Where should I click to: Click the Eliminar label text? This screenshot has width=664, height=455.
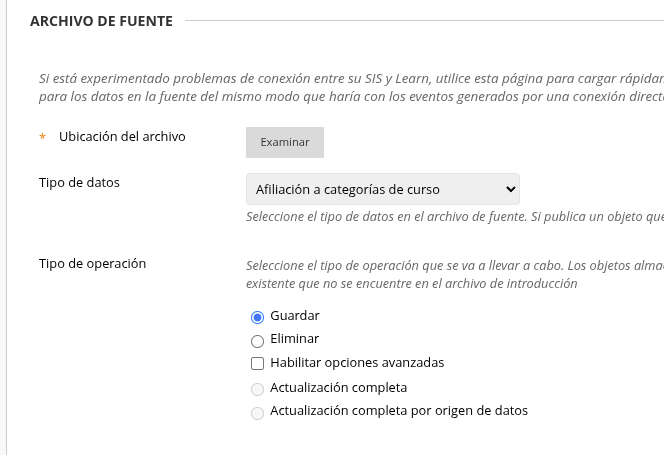point(294,338)
